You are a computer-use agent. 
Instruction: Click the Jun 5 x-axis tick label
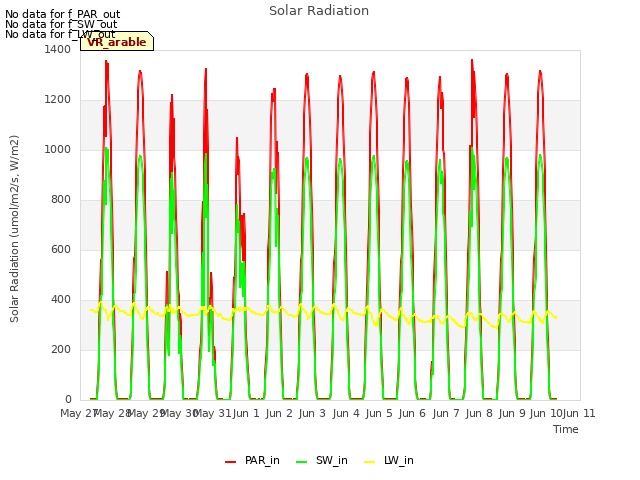(x=379, y=413)
